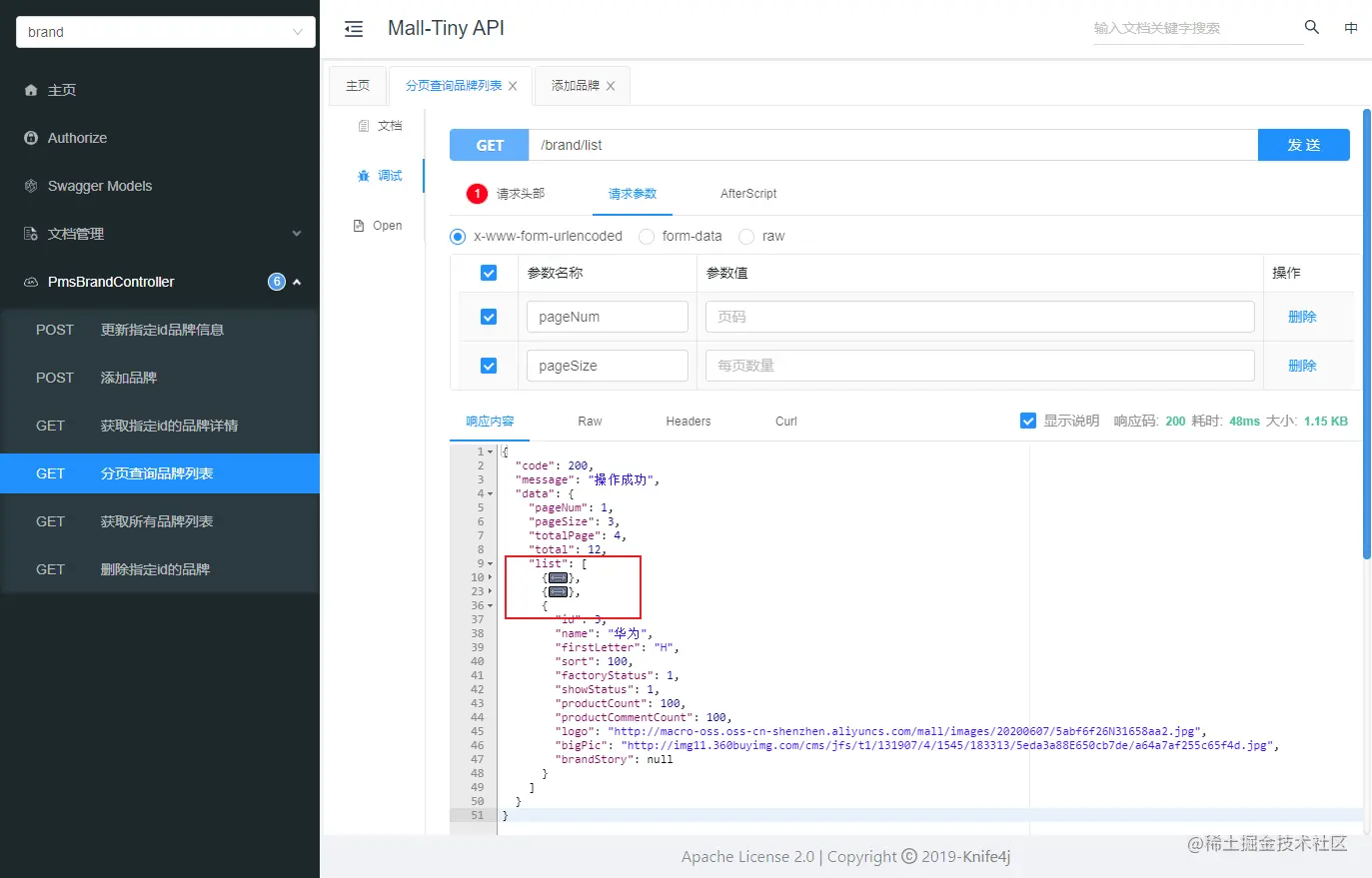Click the 调试 bug icon
This screenshot has height=878, width=1372.
click(x=364, y=176)
